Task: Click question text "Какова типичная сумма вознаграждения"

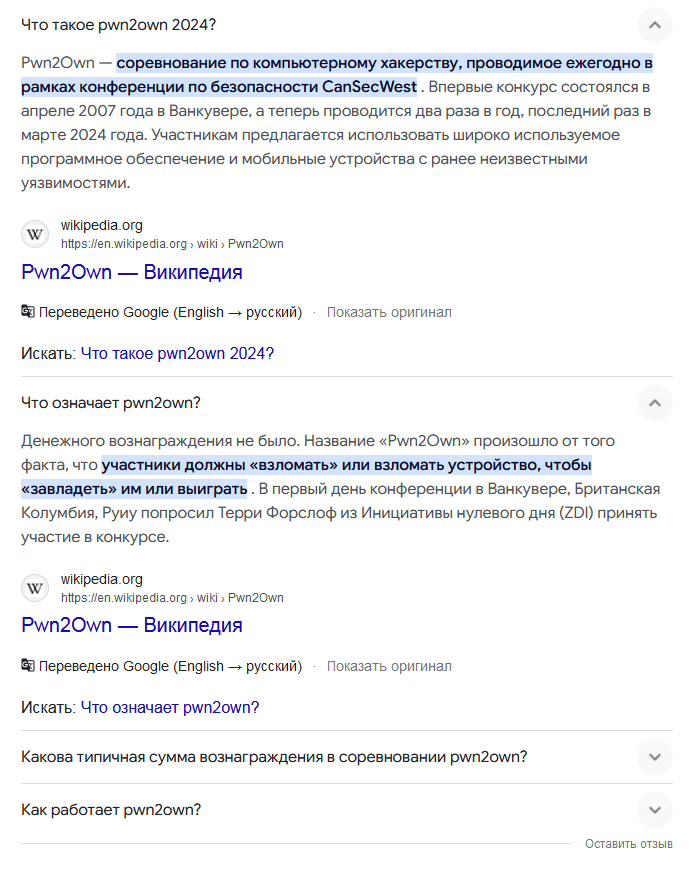Action: 274,757
